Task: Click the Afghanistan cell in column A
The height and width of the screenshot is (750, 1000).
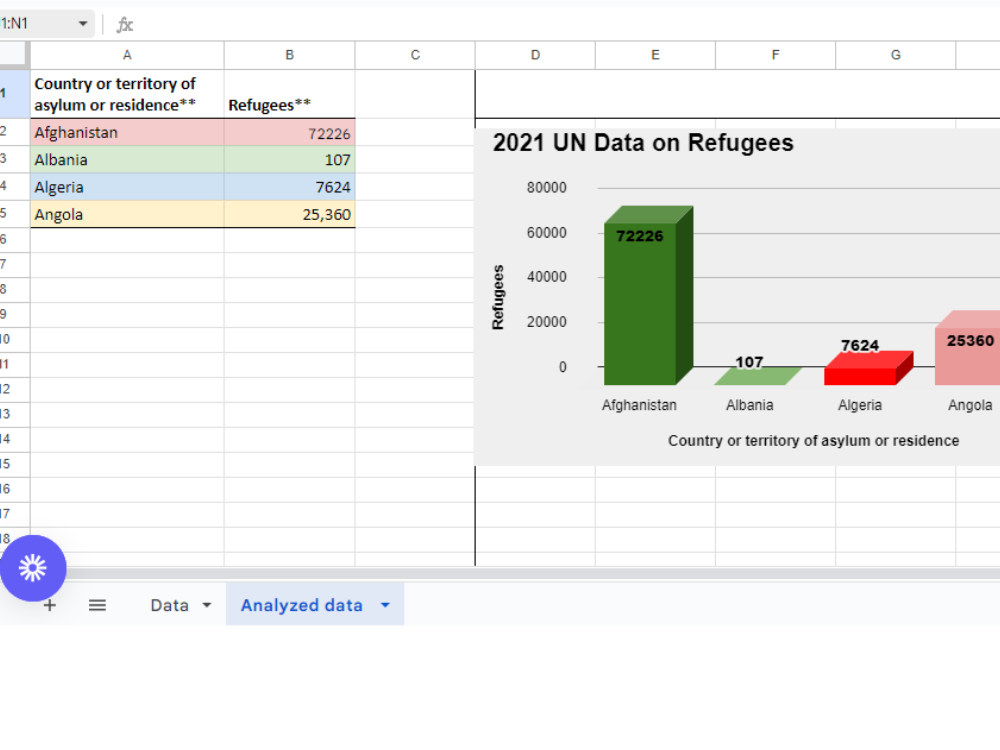Action: pos(127,133)
